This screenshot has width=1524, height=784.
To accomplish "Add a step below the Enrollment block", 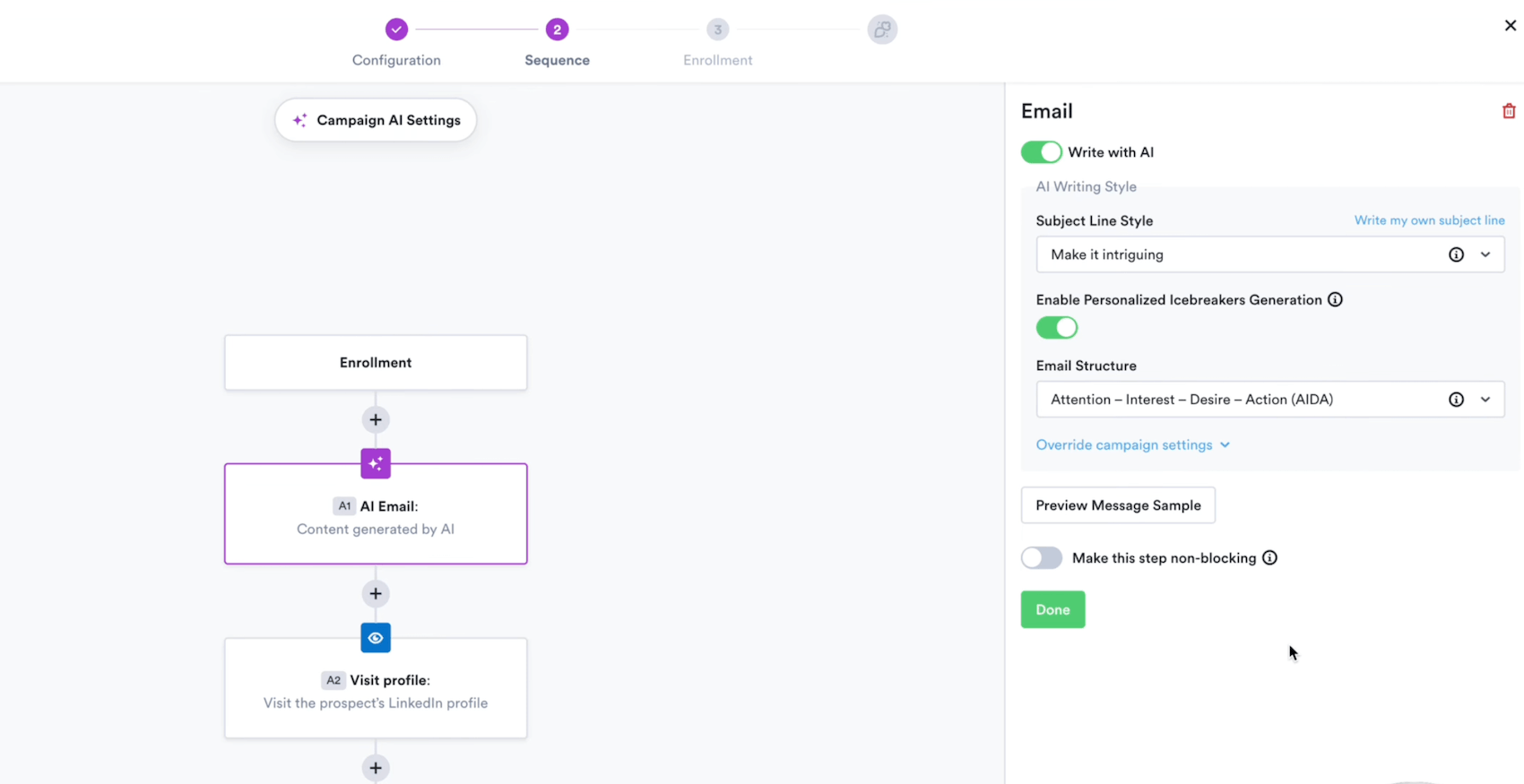I will (376, 419).
